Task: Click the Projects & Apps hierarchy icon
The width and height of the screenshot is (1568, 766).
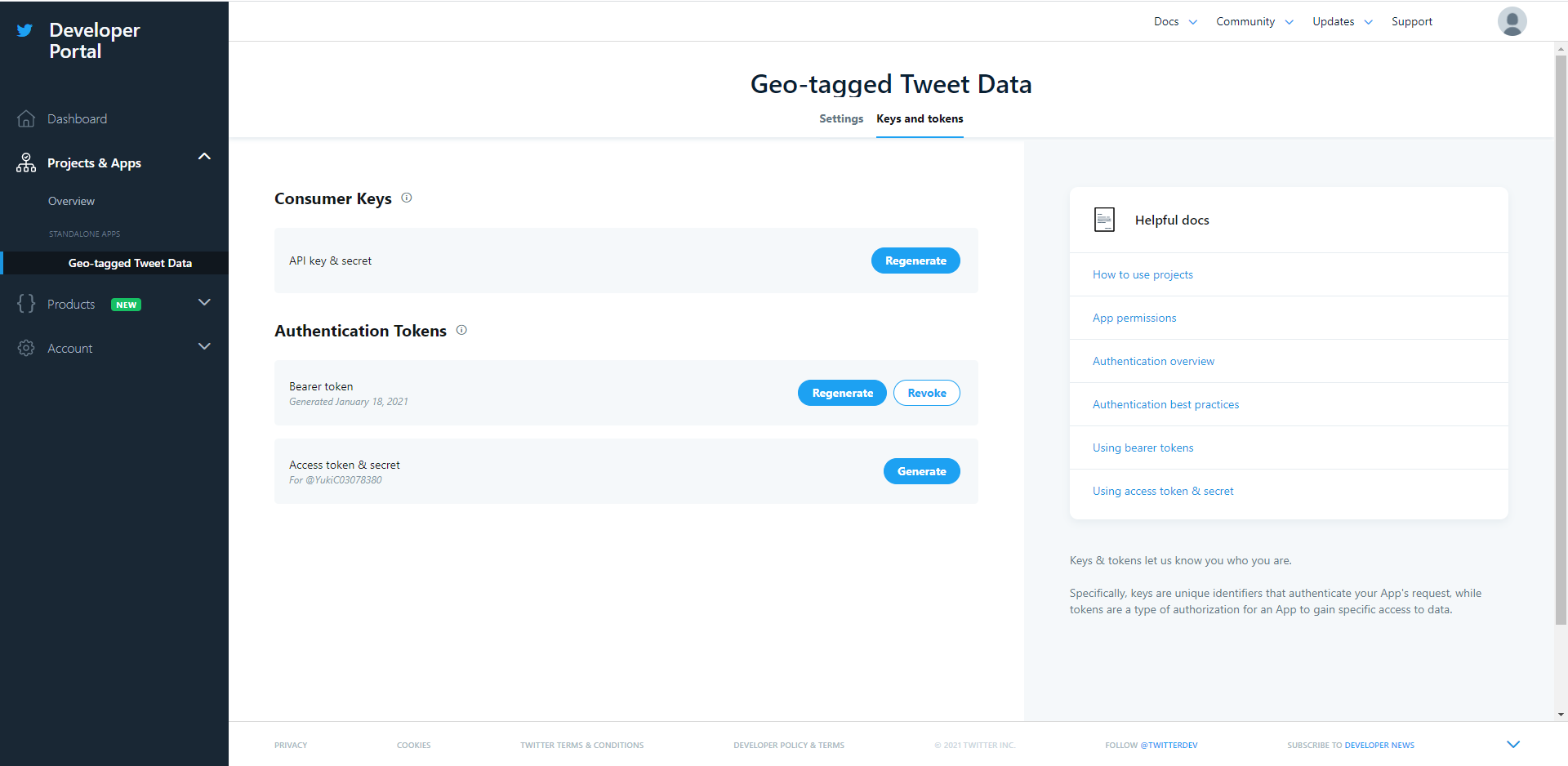Action: pos(26,163)
